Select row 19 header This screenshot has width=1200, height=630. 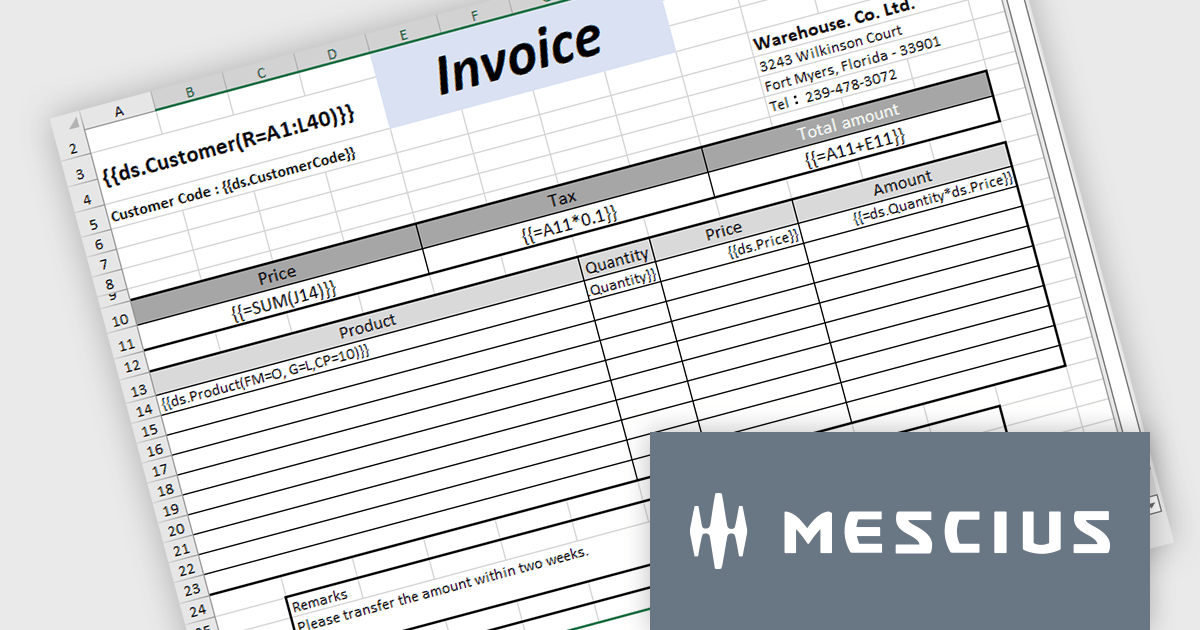pos(170,510)
